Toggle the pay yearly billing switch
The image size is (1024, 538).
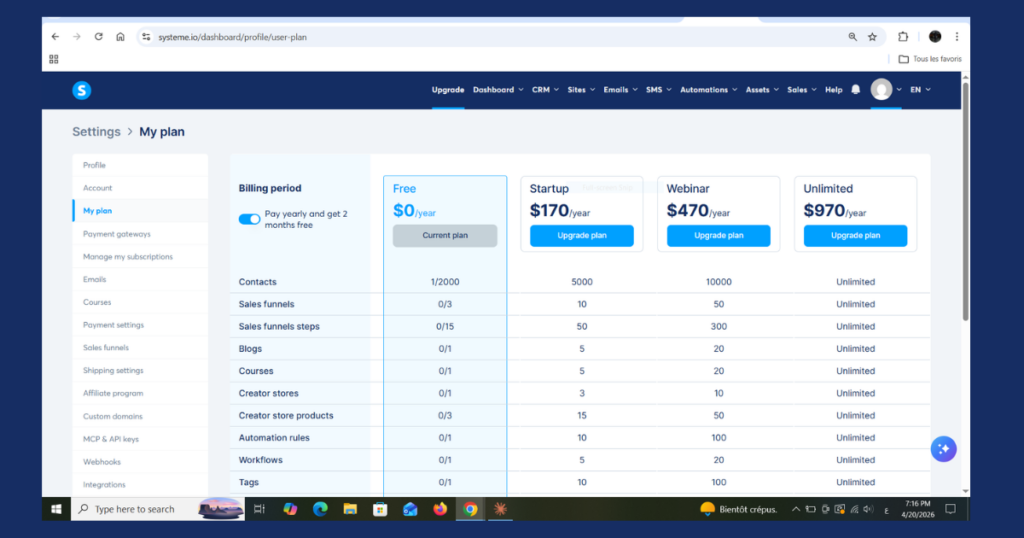[249, 219]
